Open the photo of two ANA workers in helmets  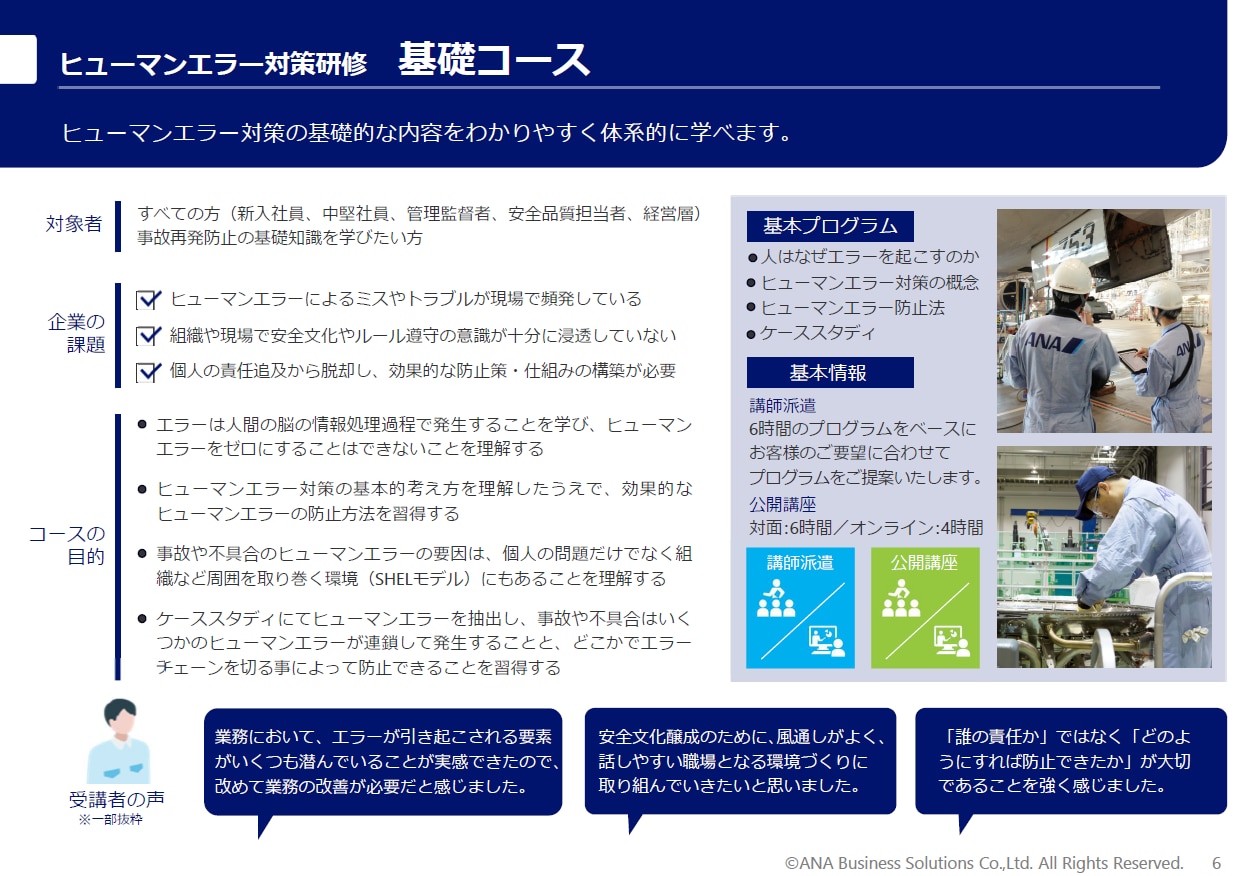tap(1103, 320)
